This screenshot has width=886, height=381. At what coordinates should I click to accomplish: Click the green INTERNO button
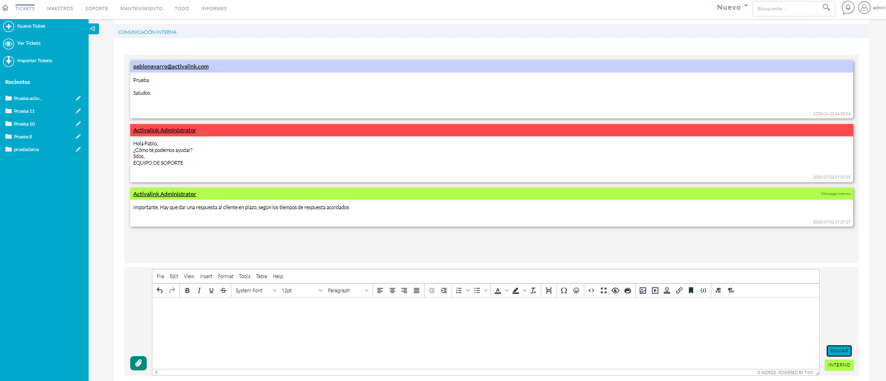coord(839,365)
